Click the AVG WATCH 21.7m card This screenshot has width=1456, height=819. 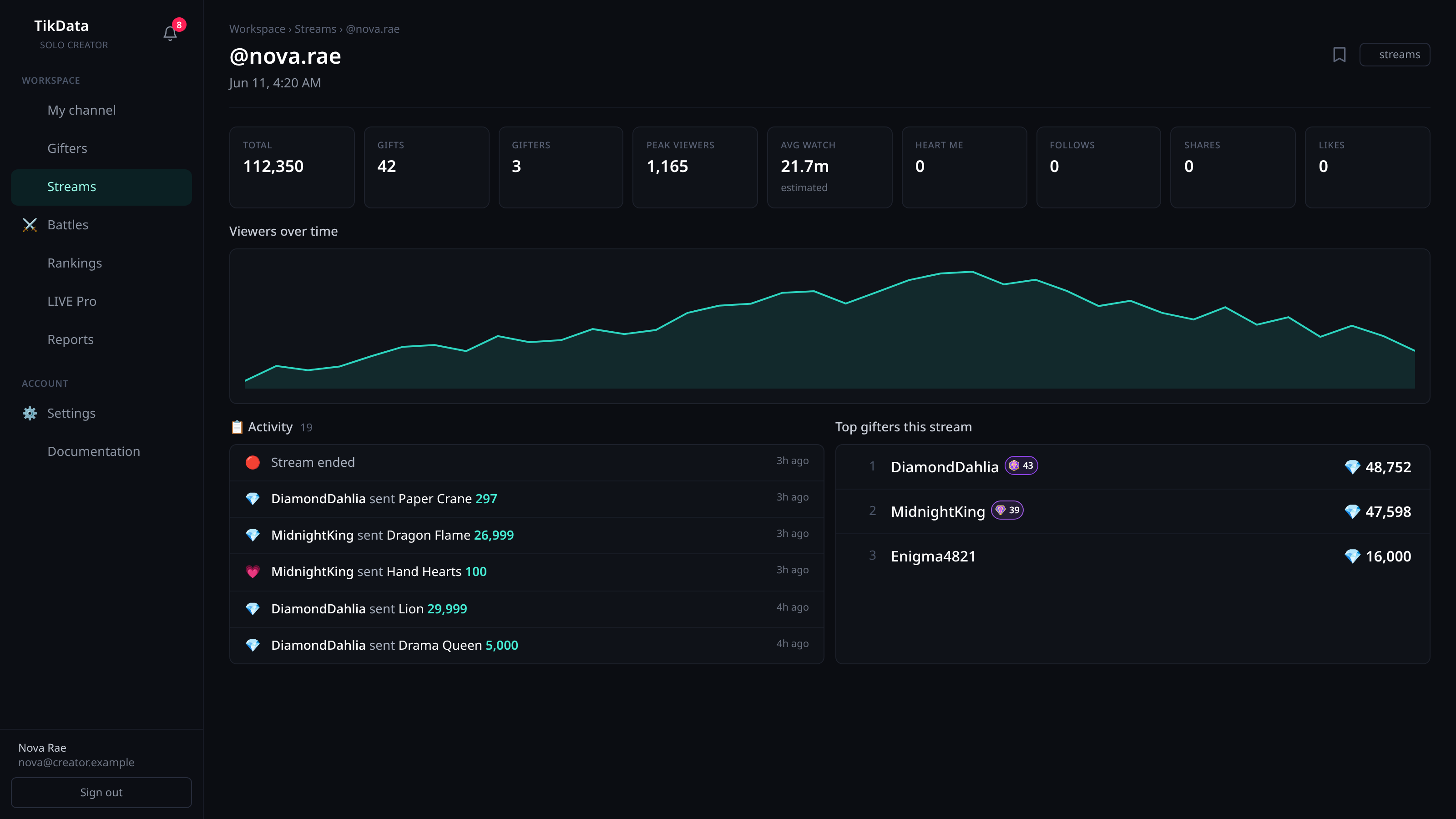click(829, 167)
